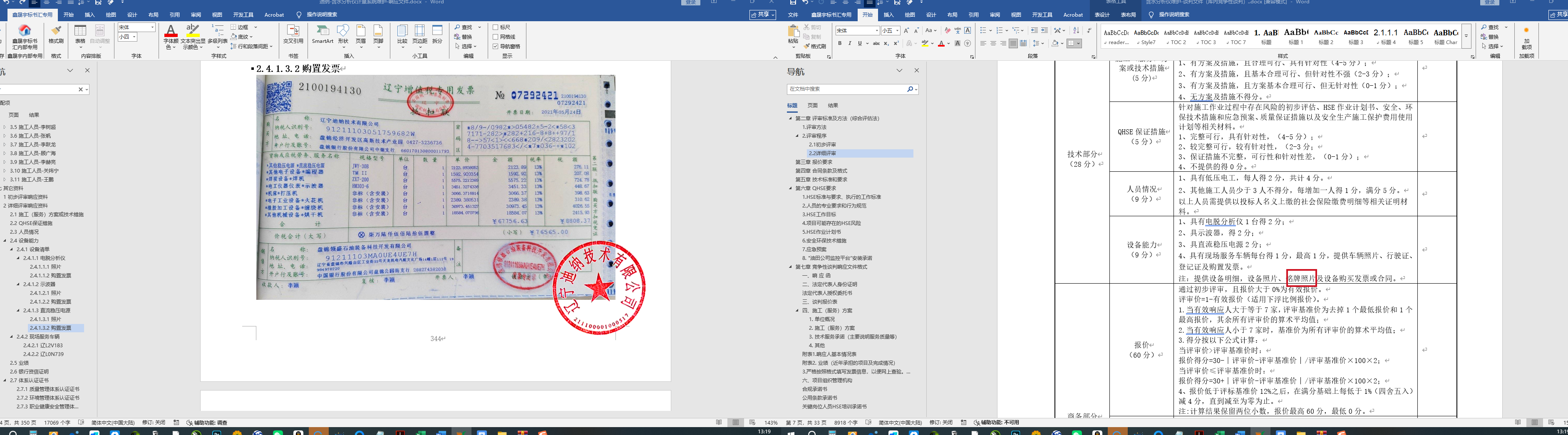Increase paragraph indent in right window
Viewport: 1568px width, 435px height.
pos(1045,30)
